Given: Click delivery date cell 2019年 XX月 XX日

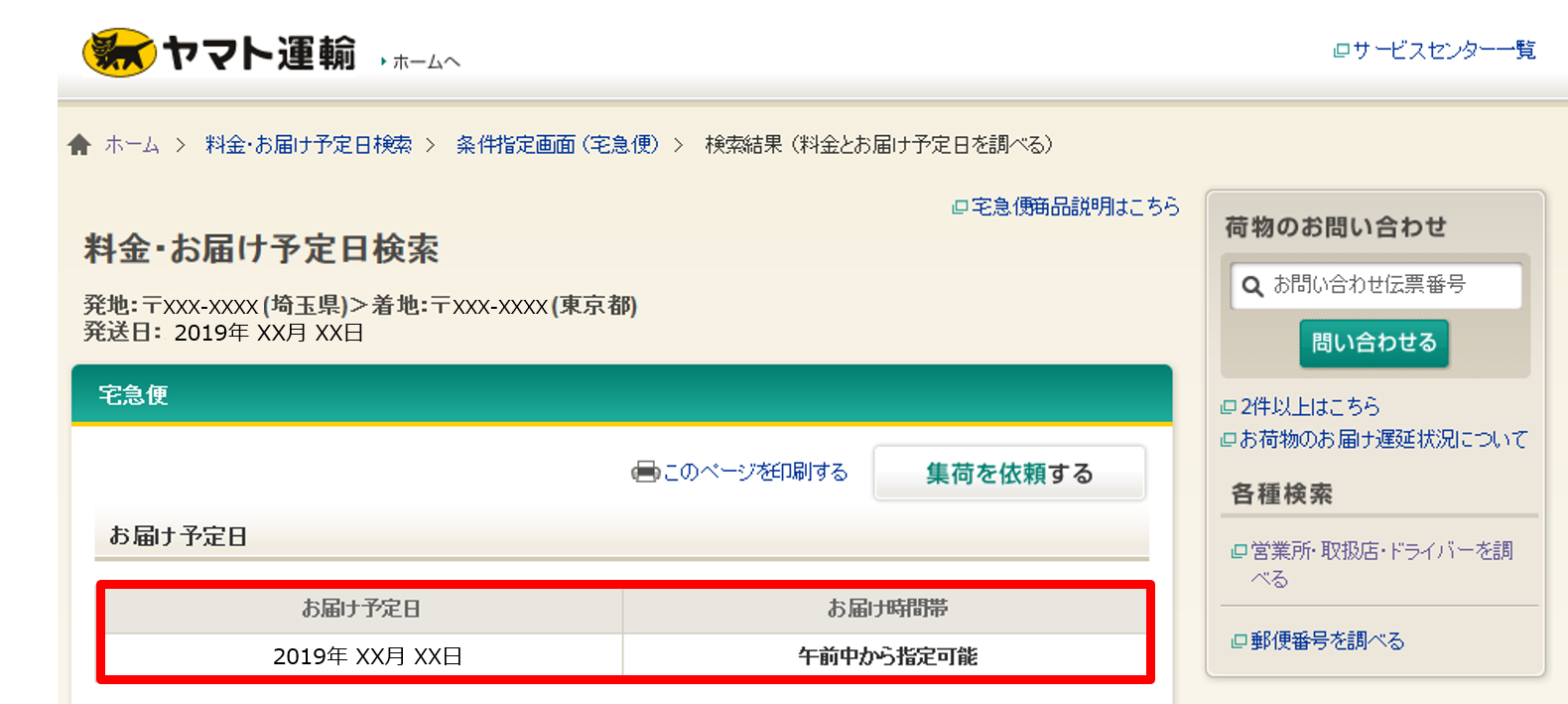Looking at the screenshot, I should (366, 656).
